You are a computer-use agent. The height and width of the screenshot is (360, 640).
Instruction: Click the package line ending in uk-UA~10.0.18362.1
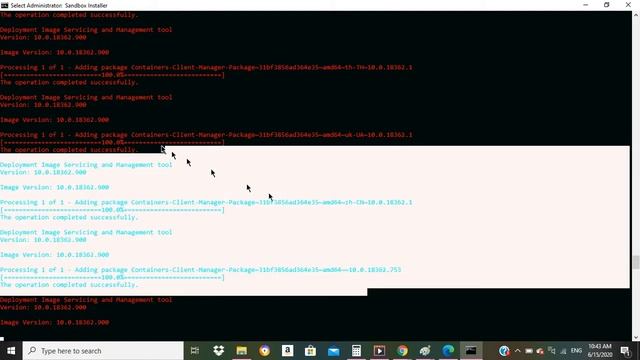point(206,135)
